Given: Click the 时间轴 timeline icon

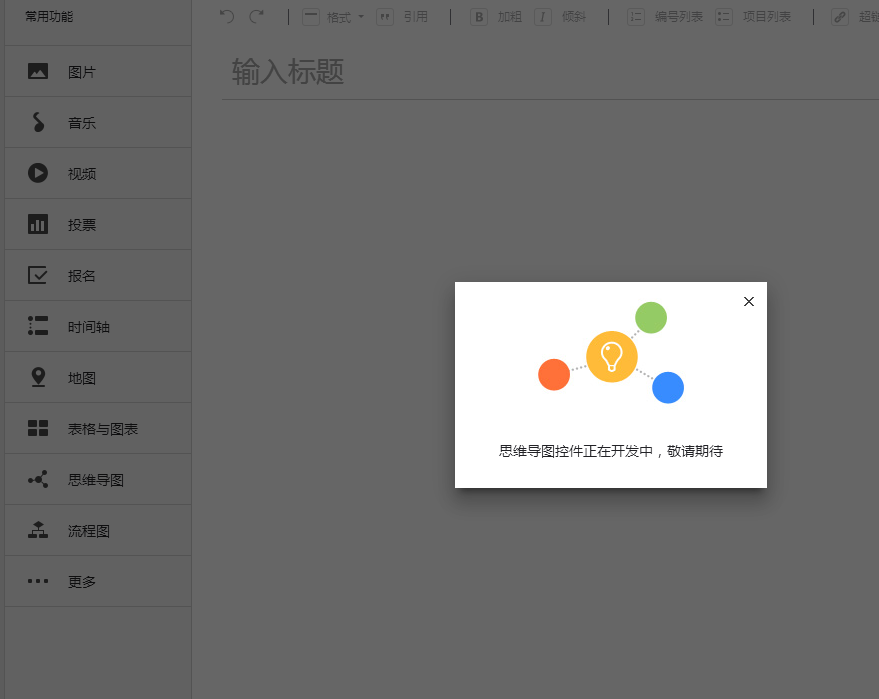Looking at the screenshot, I should tap(38, 326).
